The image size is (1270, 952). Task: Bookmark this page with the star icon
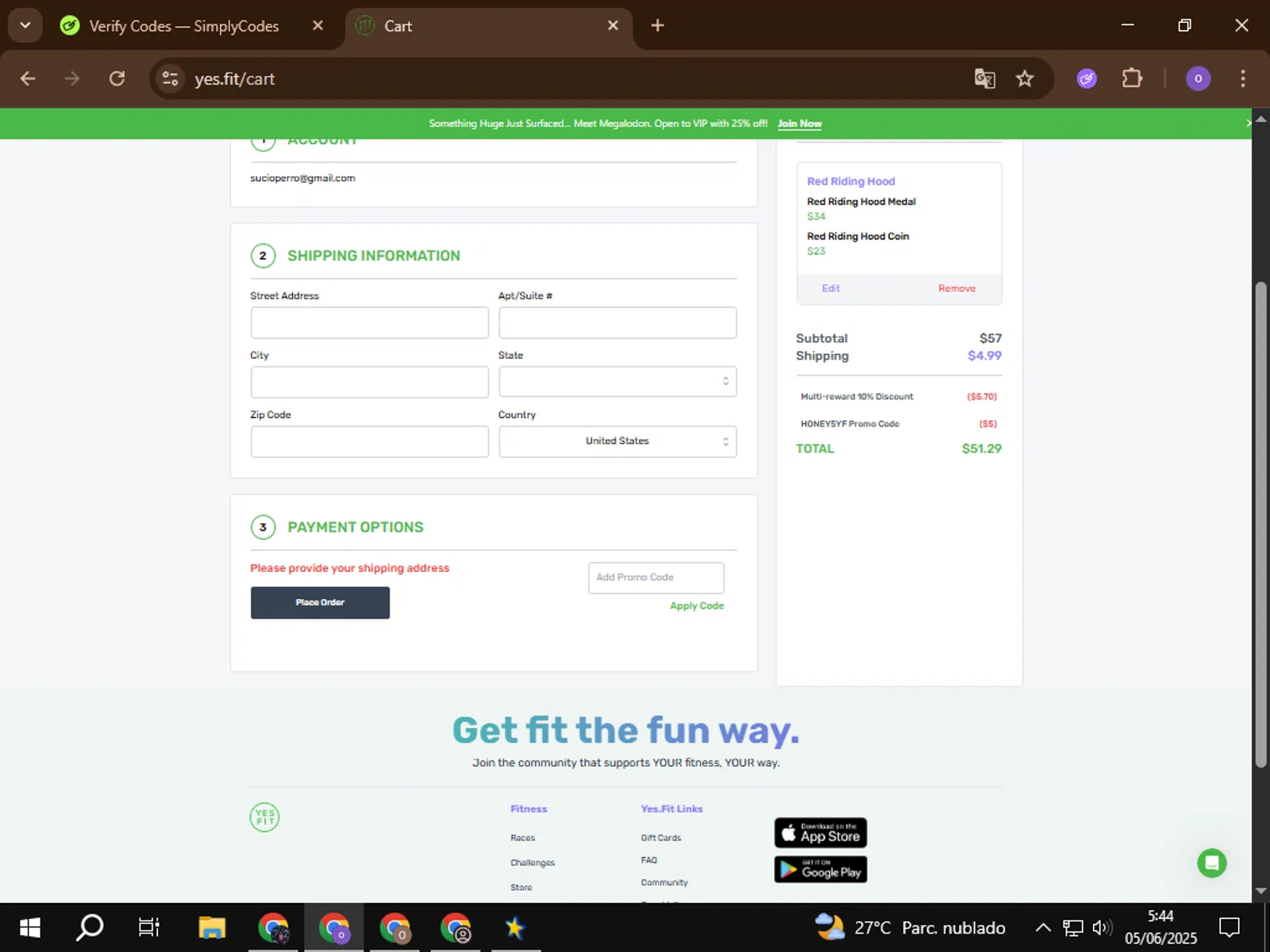1024,79
